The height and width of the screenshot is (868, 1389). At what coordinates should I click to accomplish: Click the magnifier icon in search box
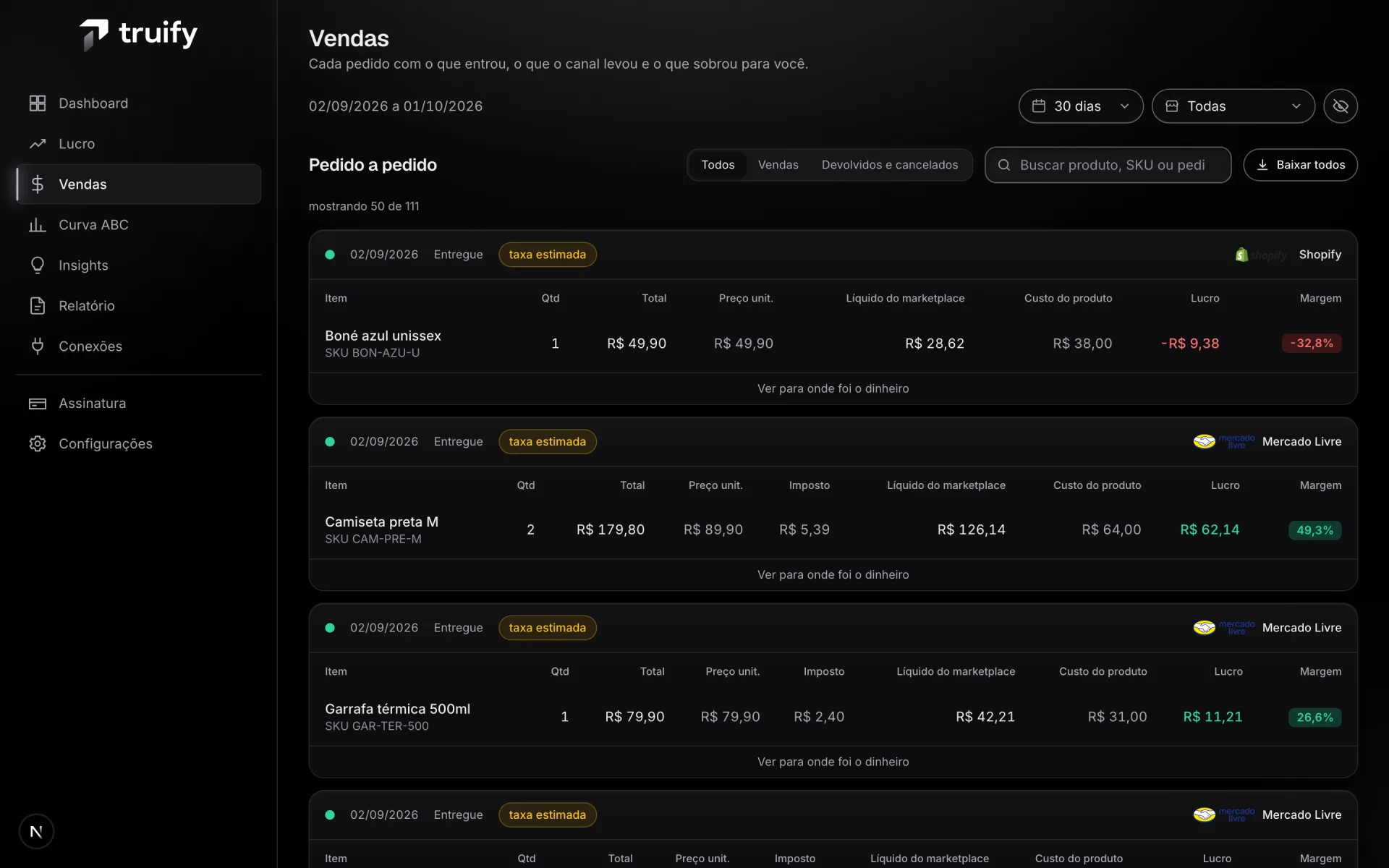1004,165
